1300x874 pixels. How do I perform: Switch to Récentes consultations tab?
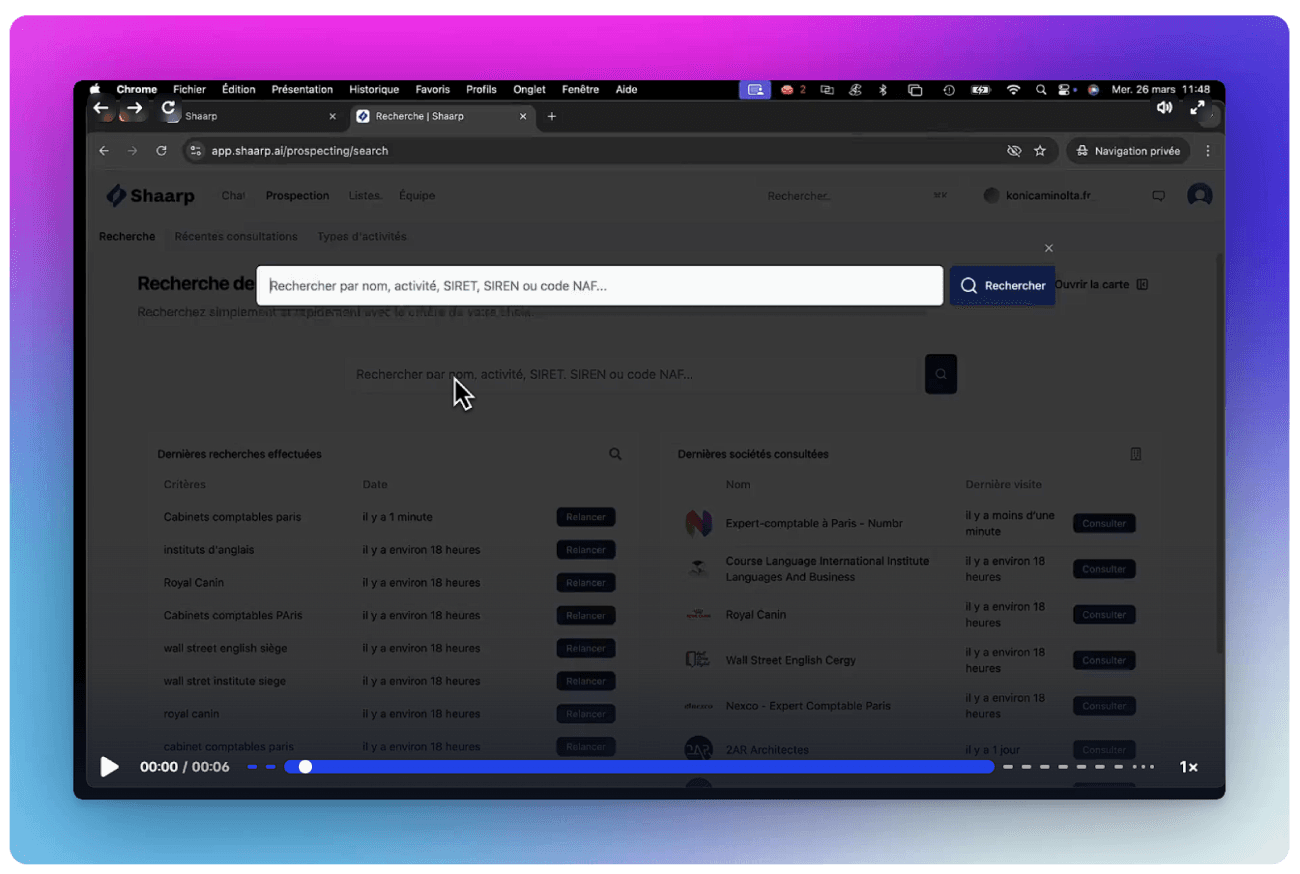click(x=236, y=237)
